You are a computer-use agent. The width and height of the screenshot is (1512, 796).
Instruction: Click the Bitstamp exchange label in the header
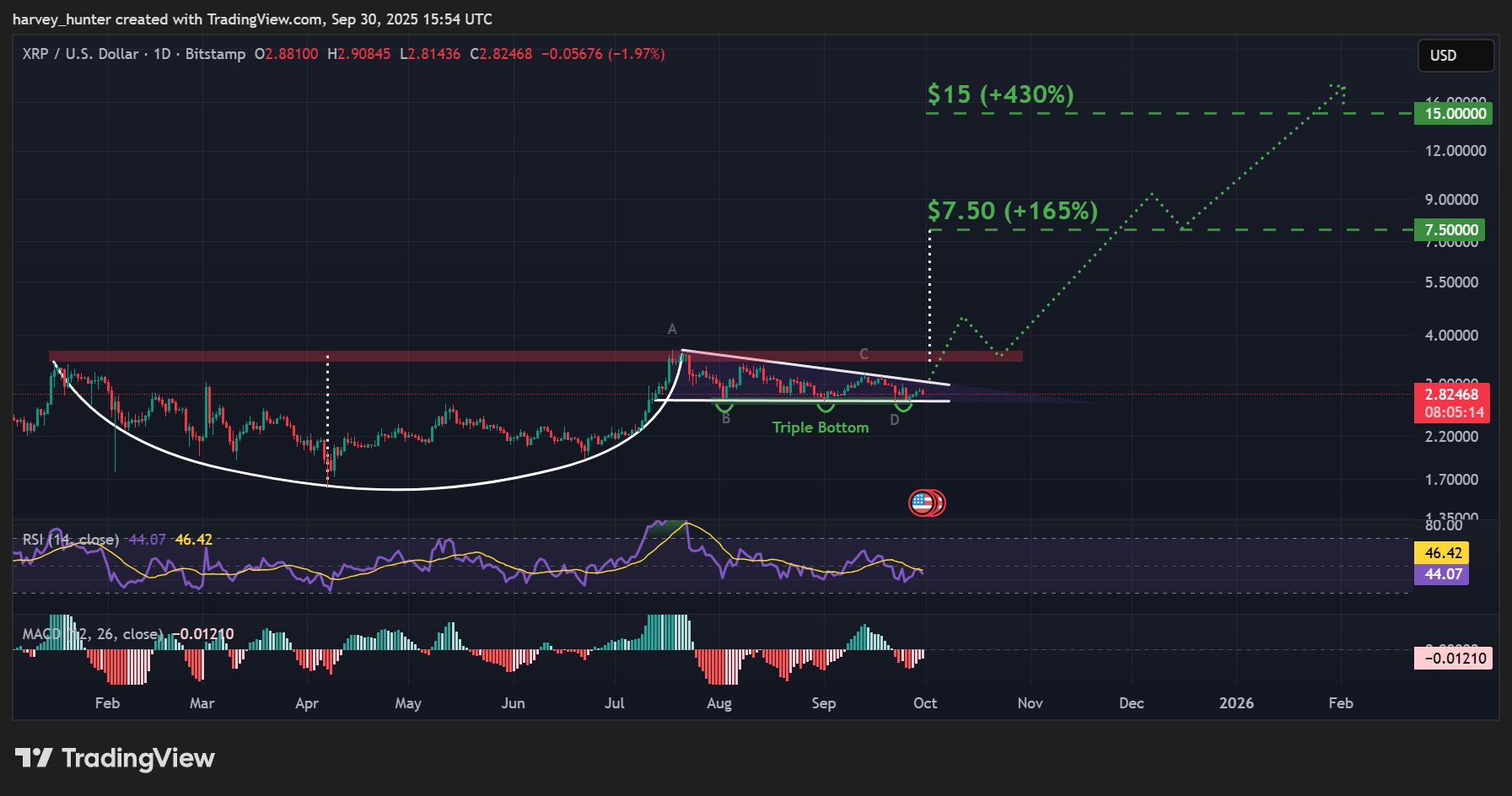click(217, 54)
